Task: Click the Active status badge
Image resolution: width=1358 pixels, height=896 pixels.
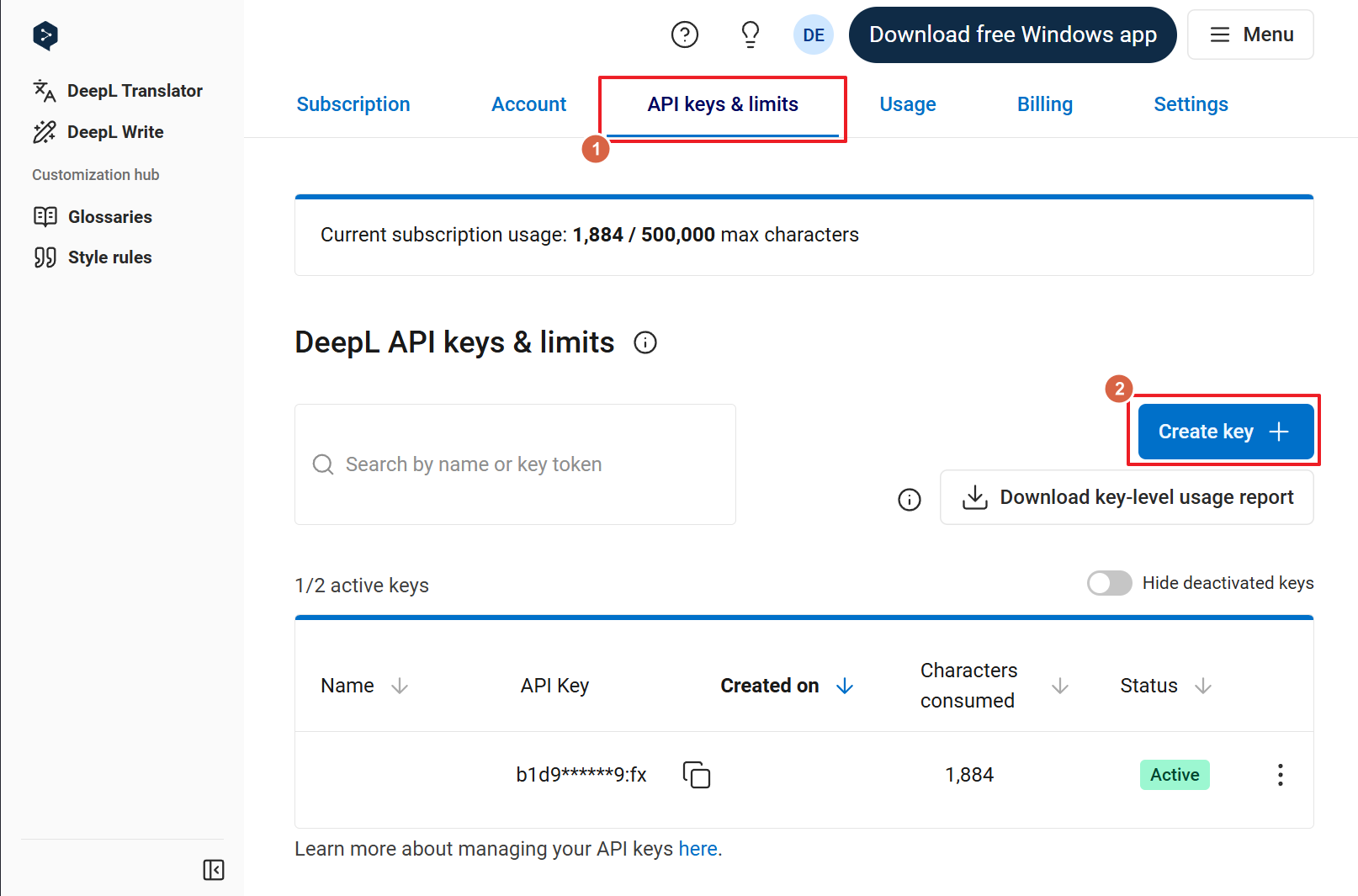Action: [1175, 775]
